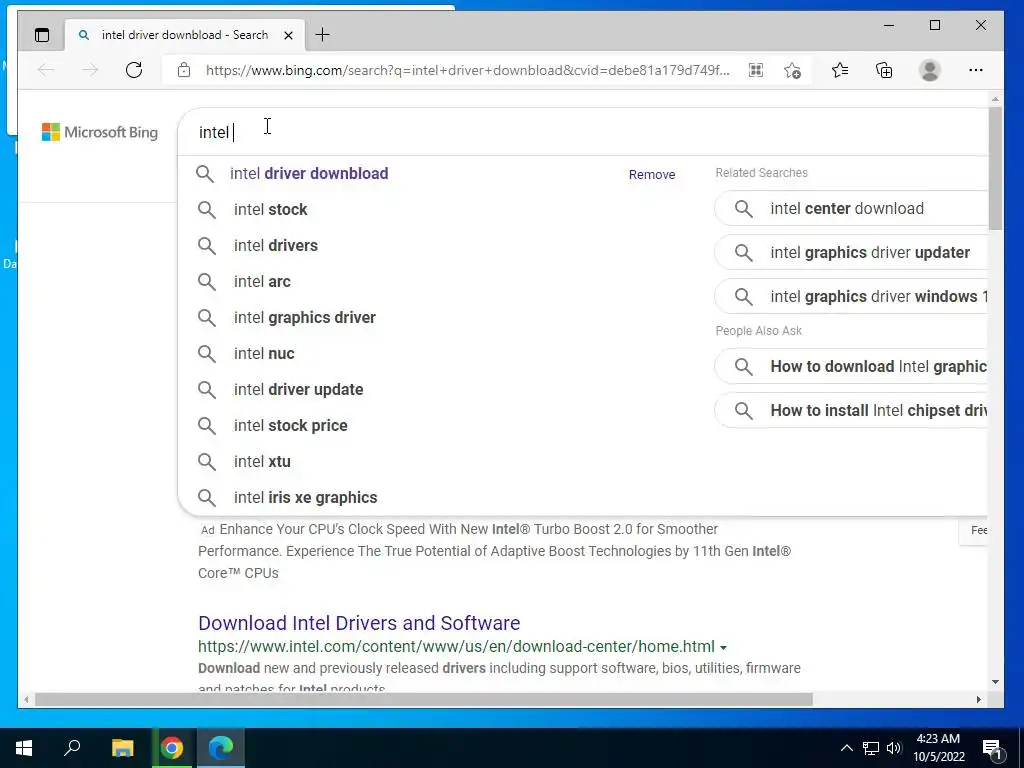Screen dimensions: 1024x768
Task: Close the intel driver download tab
Action: tap(288, 35)
